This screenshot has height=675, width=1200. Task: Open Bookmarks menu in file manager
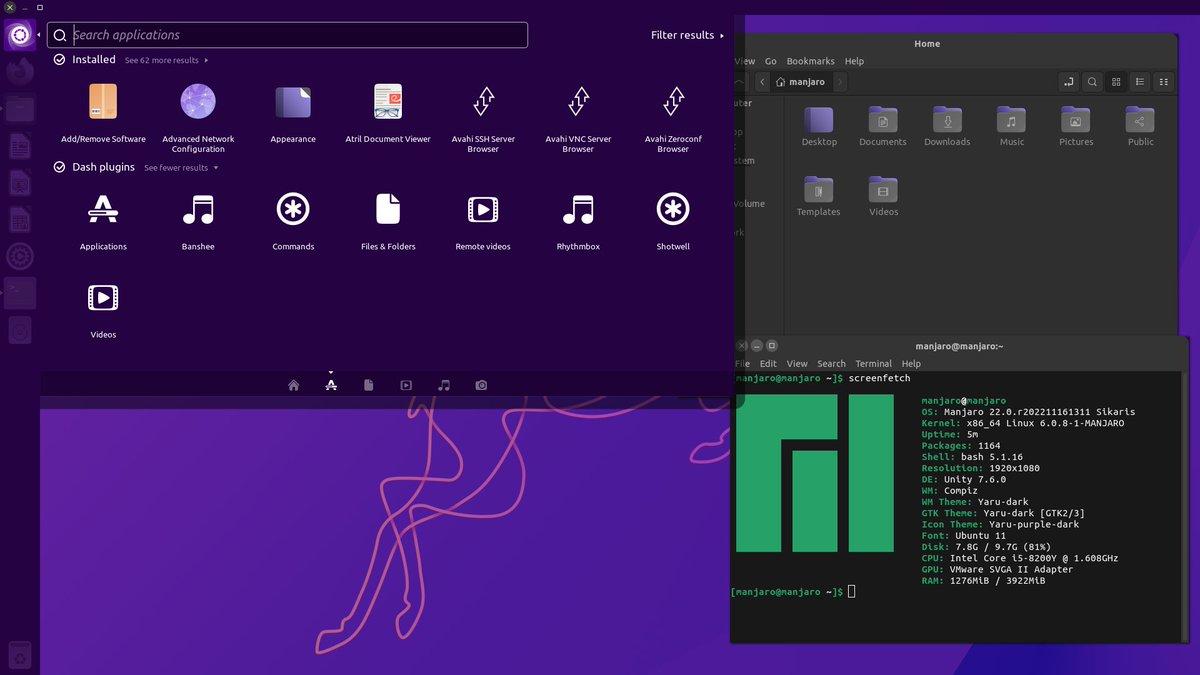click(810, 61)
